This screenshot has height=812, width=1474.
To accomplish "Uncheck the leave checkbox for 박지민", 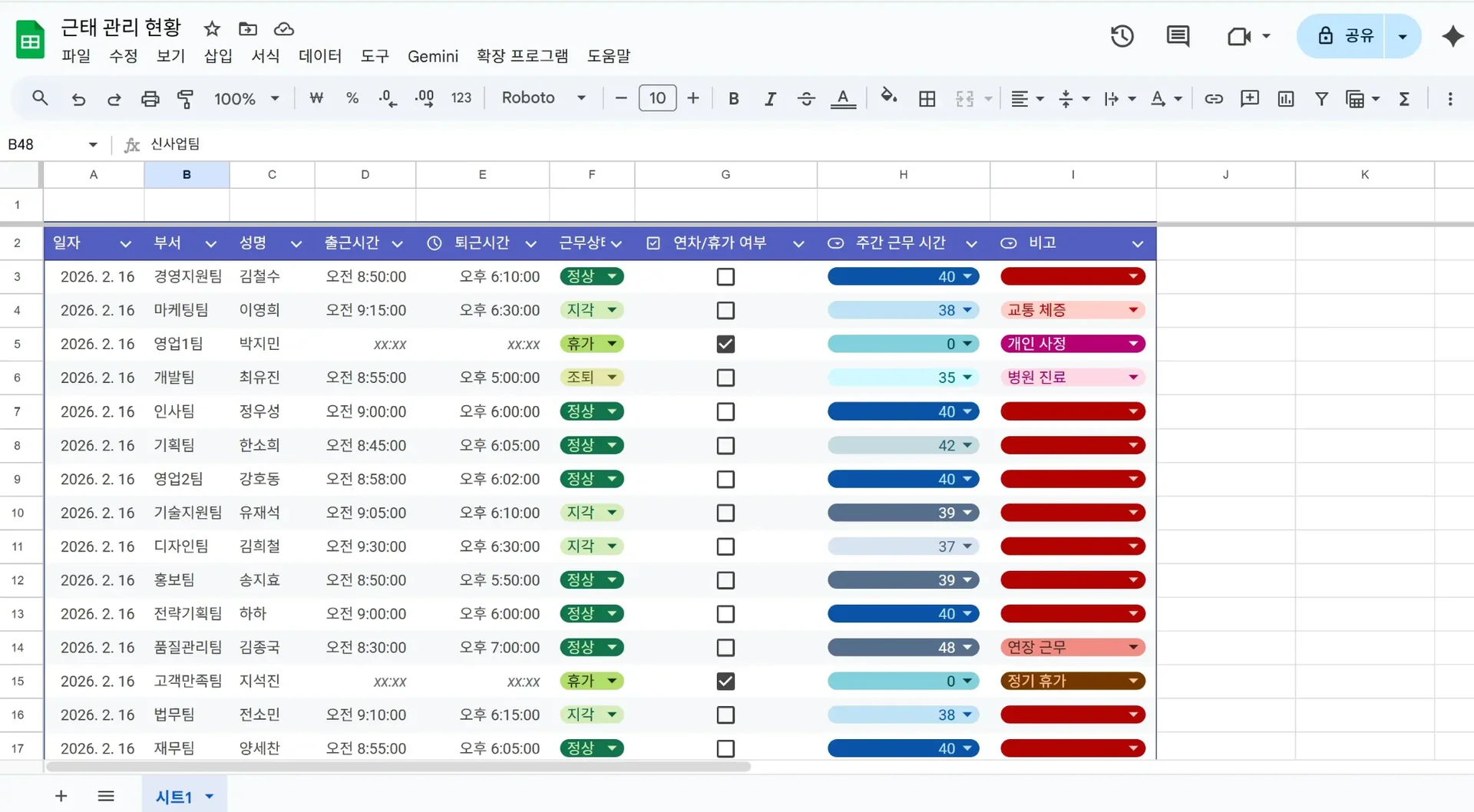I will click(725, 344).
